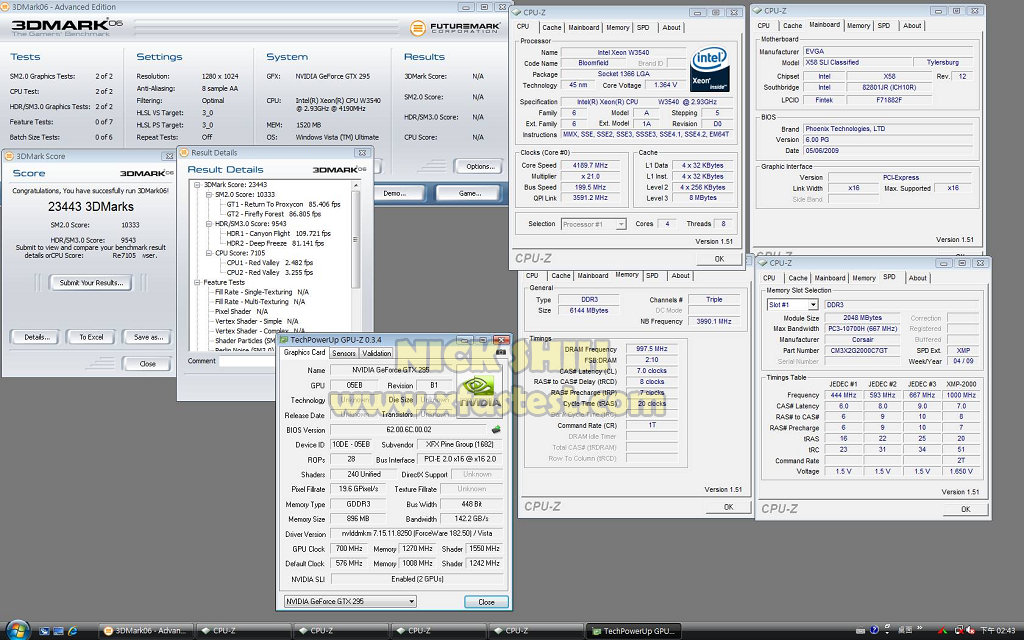The image size is (1024, 640).
Task: Click the To Excel button
Action: tap(91, 337)
